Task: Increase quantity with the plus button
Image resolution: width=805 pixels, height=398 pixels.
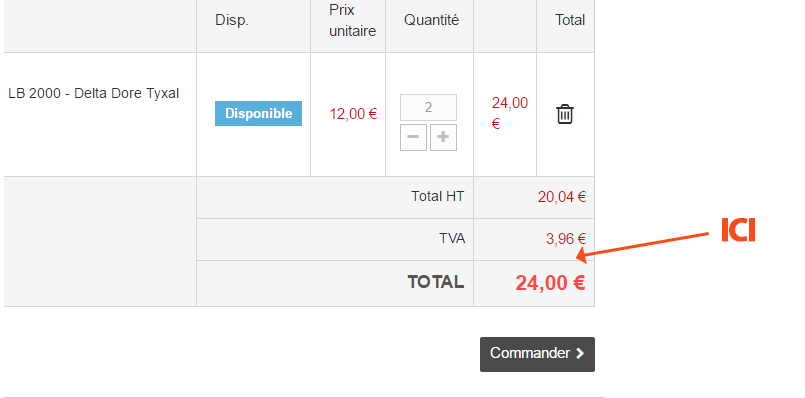Action: pyautogui.click(x=443, y=137)
